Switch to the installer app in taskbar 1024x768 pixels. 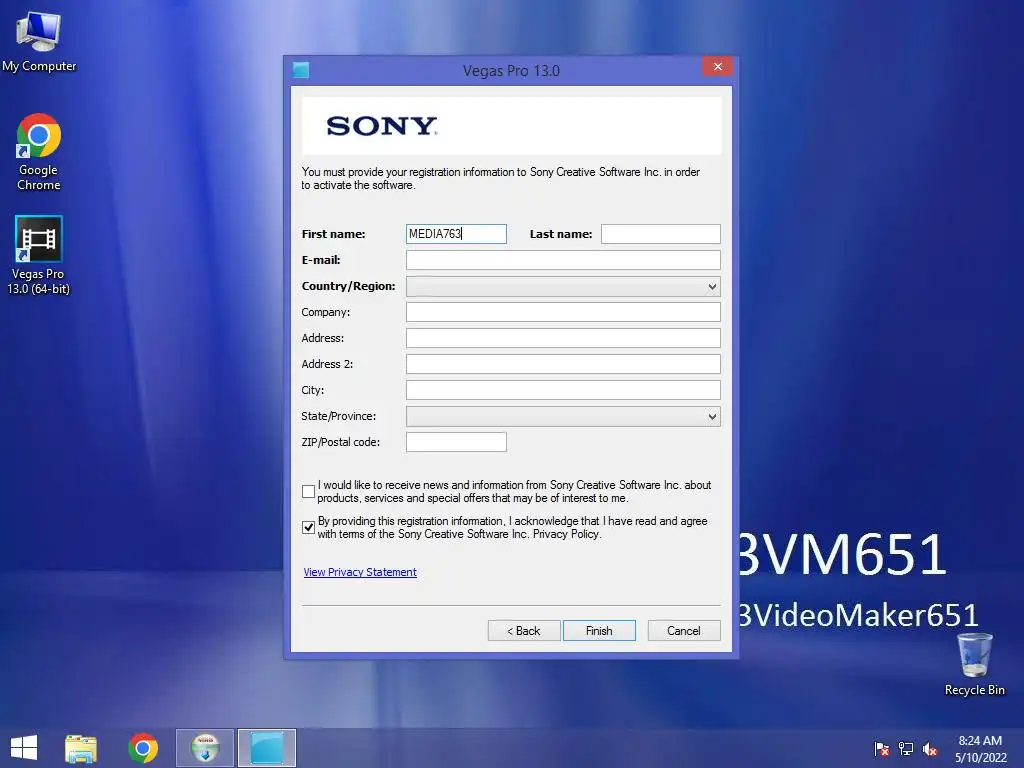coord(205,748)
